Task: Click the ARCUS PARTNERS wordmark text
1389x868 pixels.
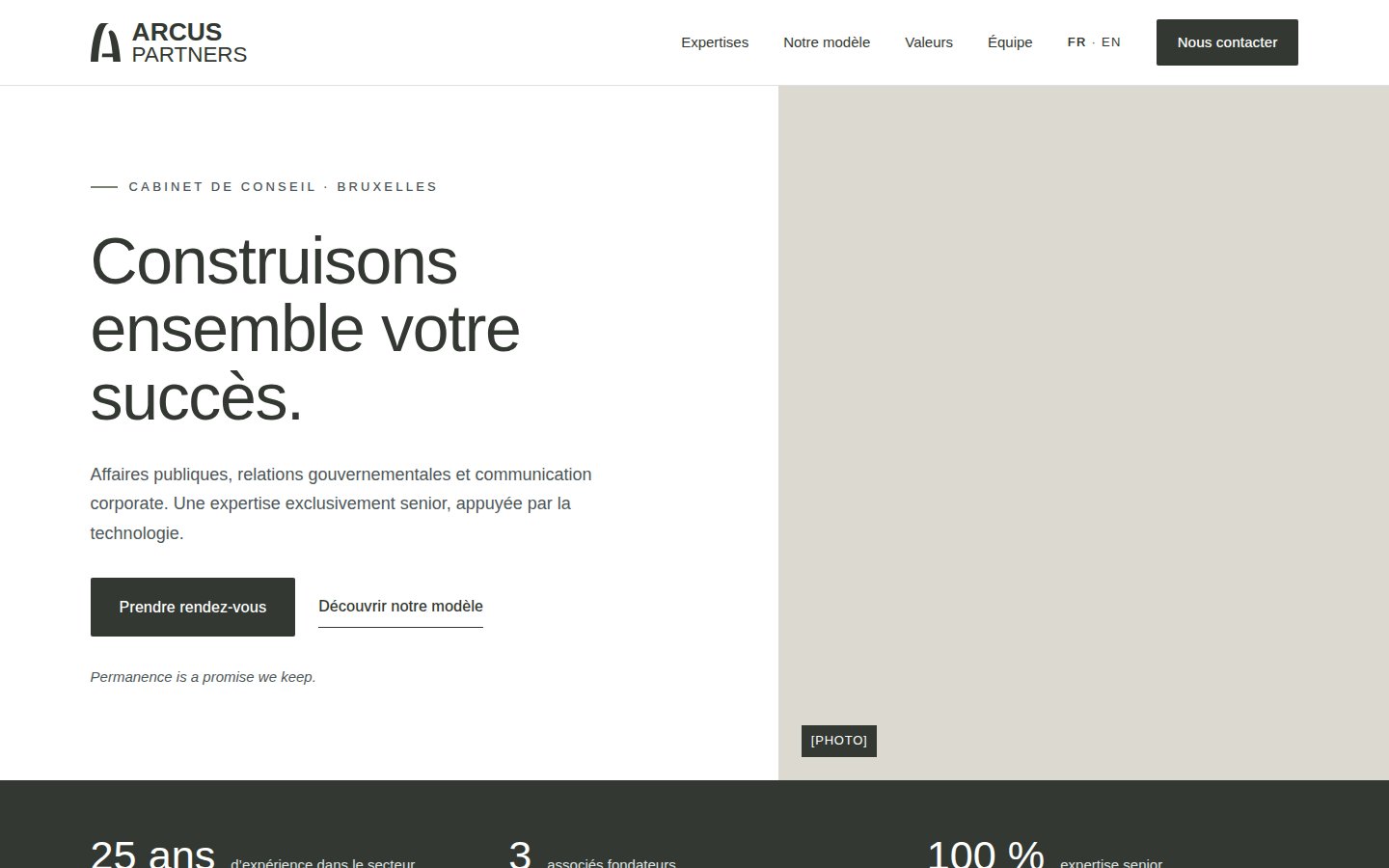Action: [189, 43]
